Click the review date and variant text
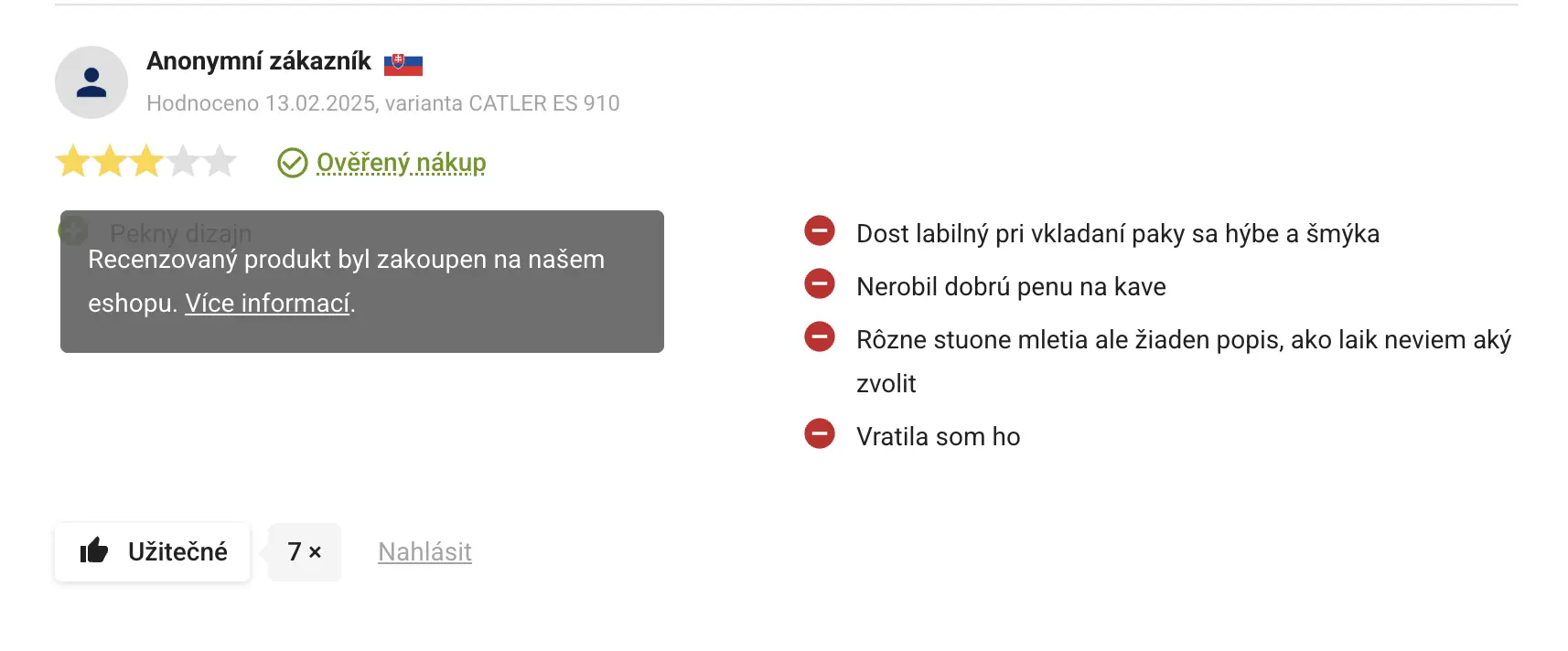Screen dimensions: 1568x651 coord(382,103)
